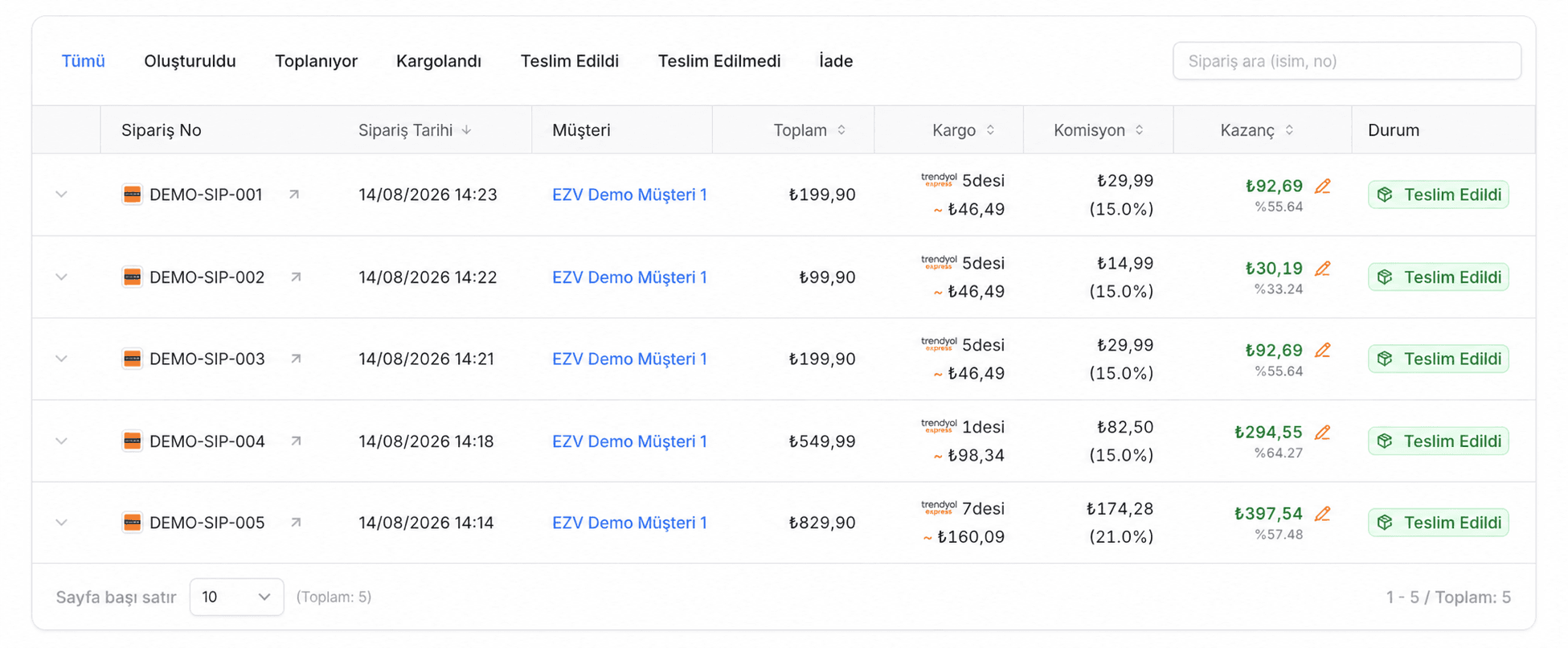Expand row DEMO-SIP-002 details
Image resolution: width=1568 pixels, height=648 pixels.
[x=61, y=277]
